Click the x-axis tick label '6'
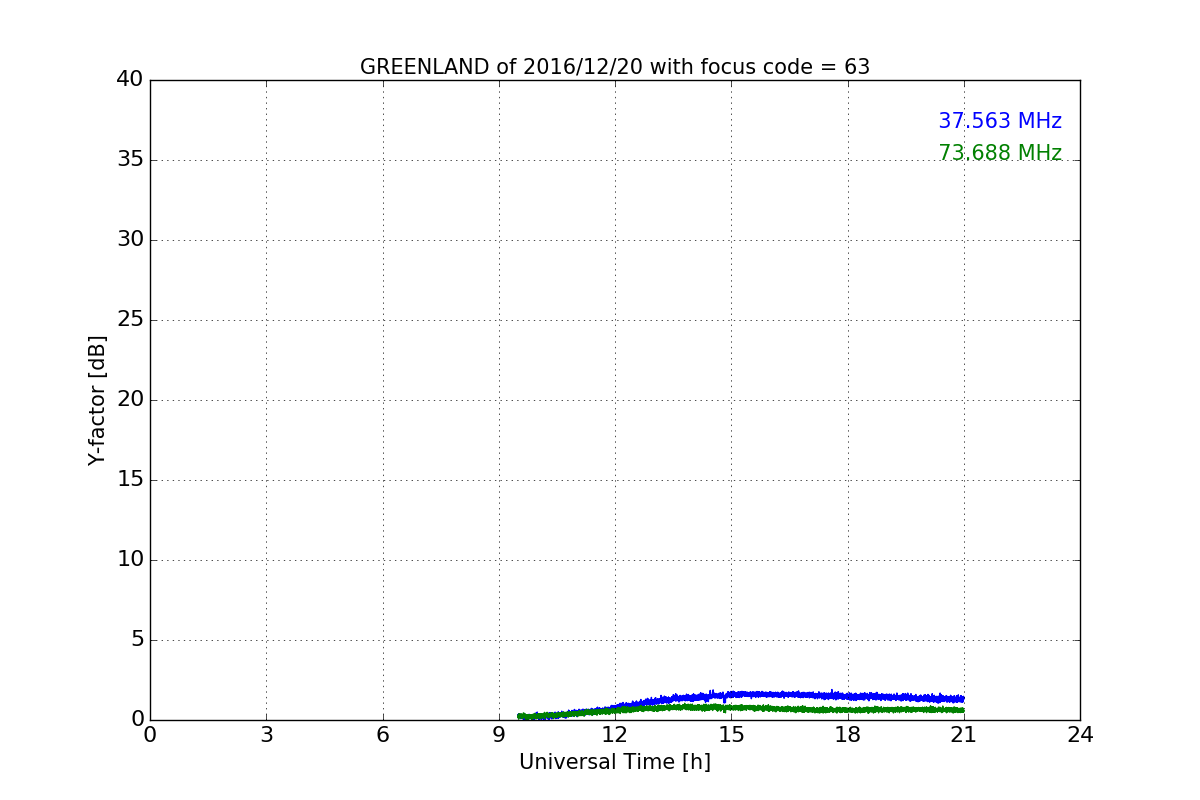1200x800 pixels. coord(383,735)
